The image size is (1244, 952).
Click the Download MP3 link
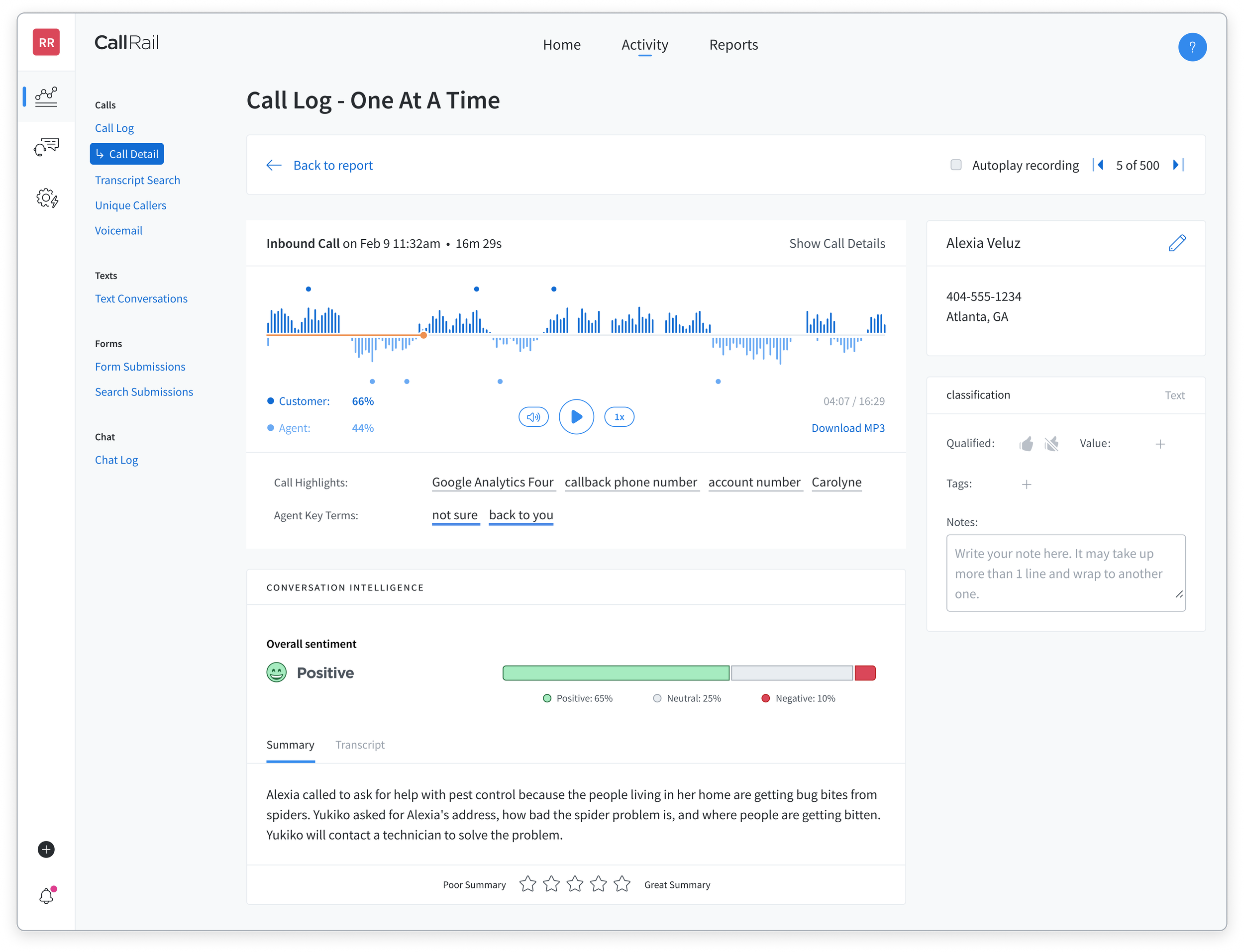click(847, 428)
